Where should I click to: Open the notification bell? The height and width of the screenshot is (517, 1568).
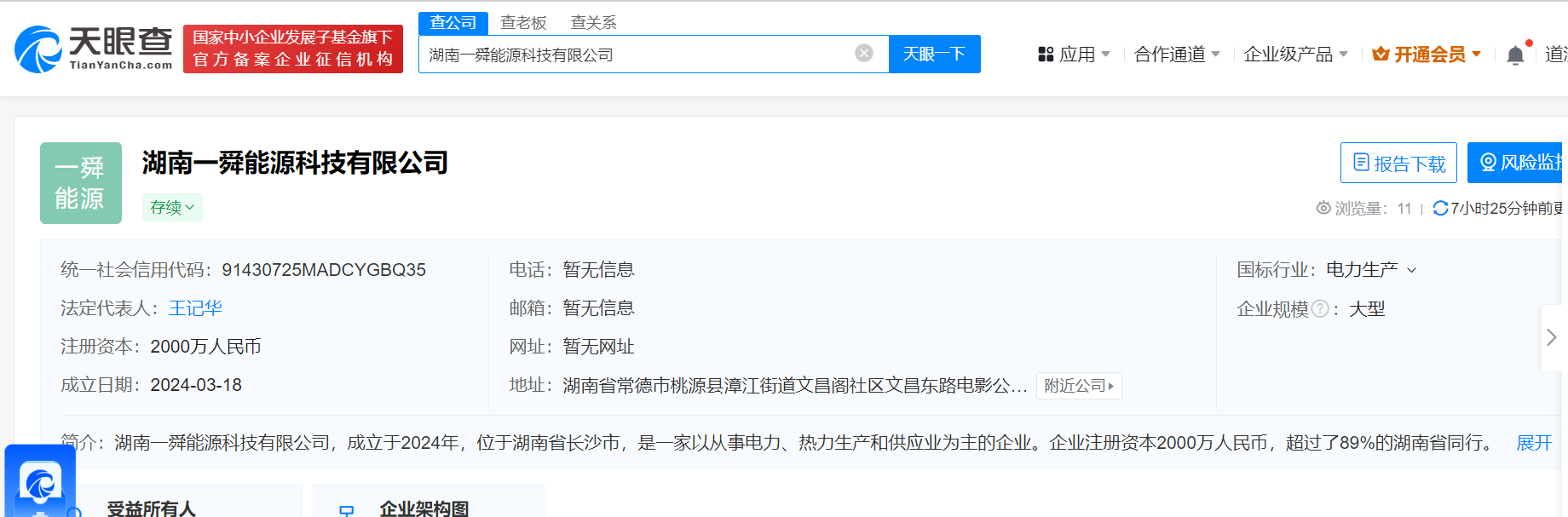[1515, 55]
